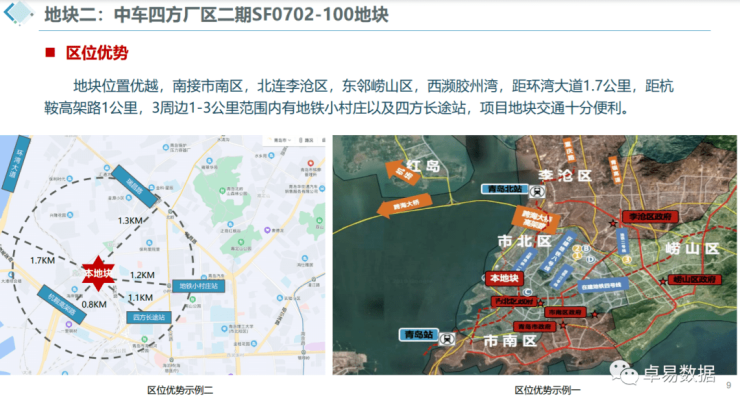Click the diamond arrow logo beside title
The height and width of the screenshot is (407, 740).
click(18, 12)
